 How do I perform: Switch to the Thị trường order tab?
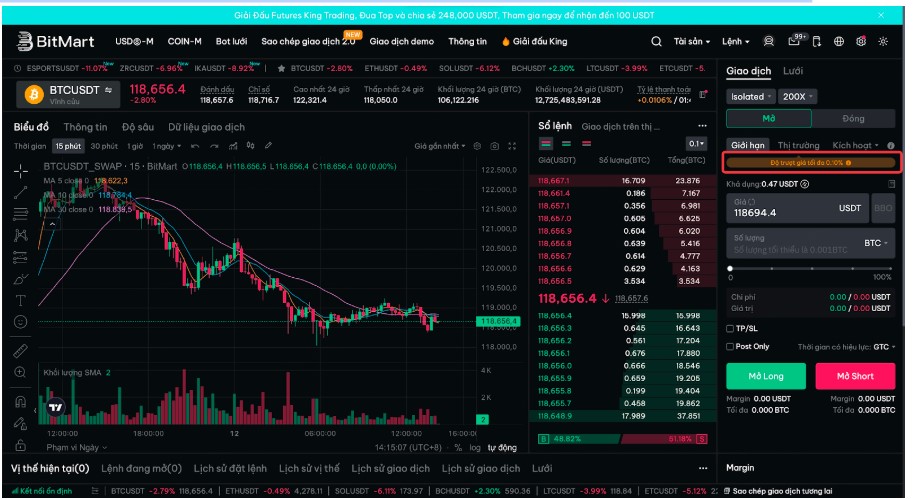coord(798,145)
